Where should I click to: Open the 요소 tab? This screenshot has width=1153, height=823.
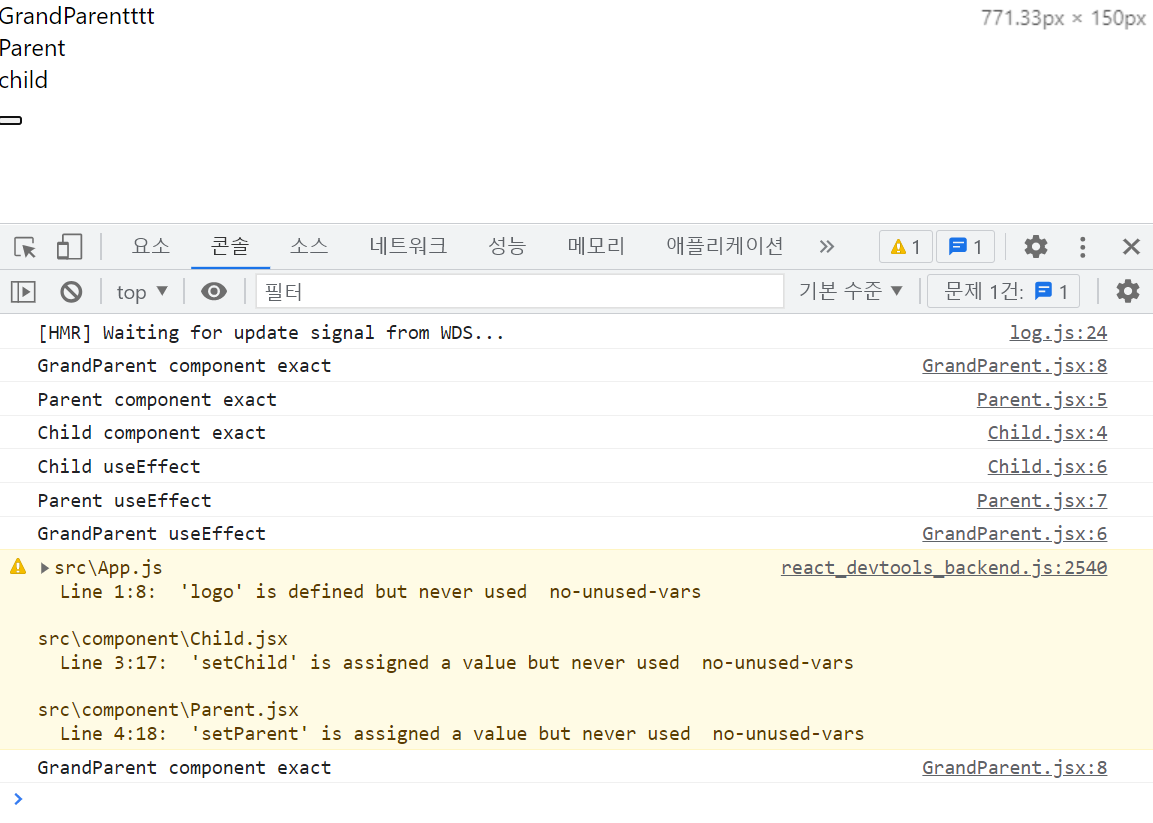[x=151, y=246]
